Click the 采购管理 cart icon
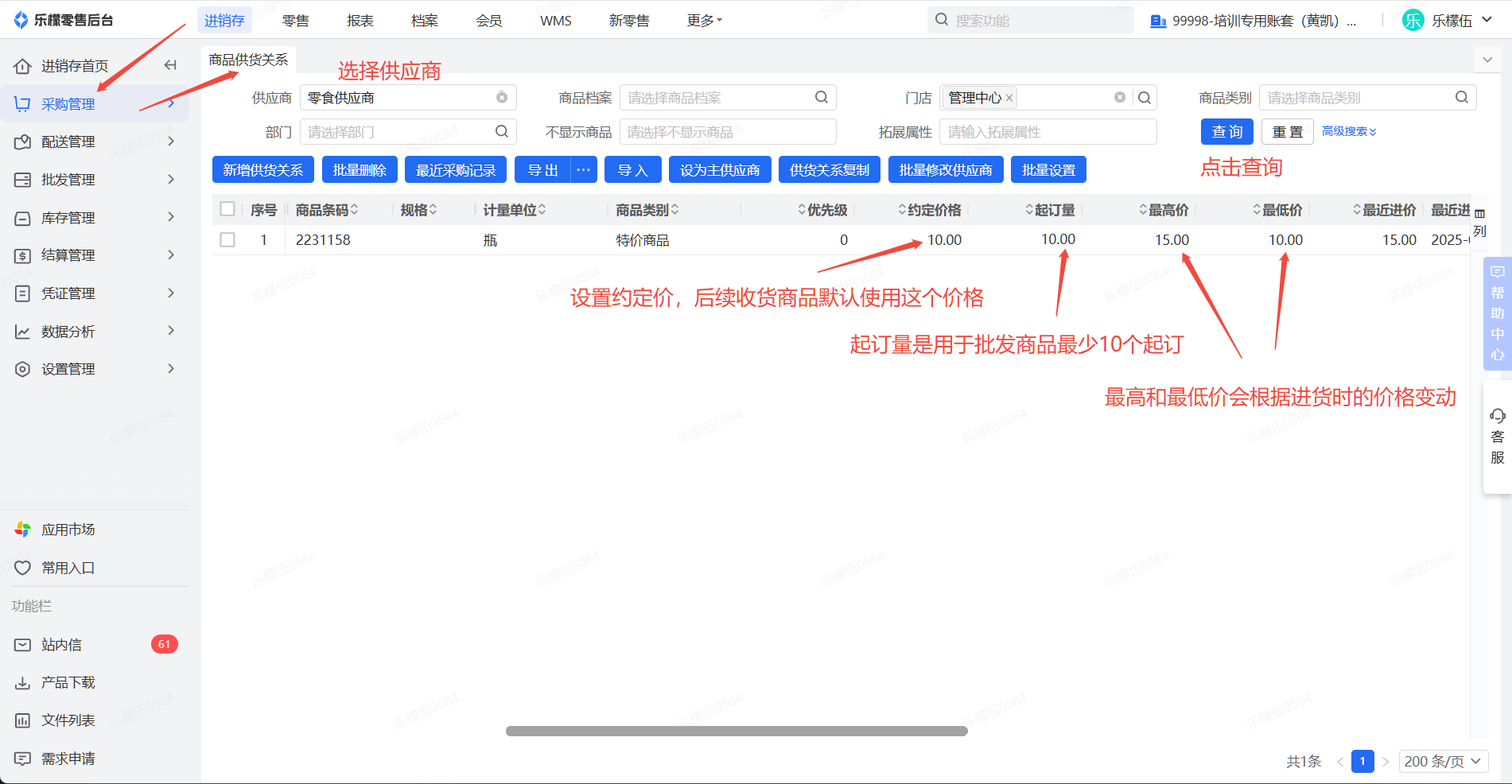The image size is (1512, 784). (23, 104)
